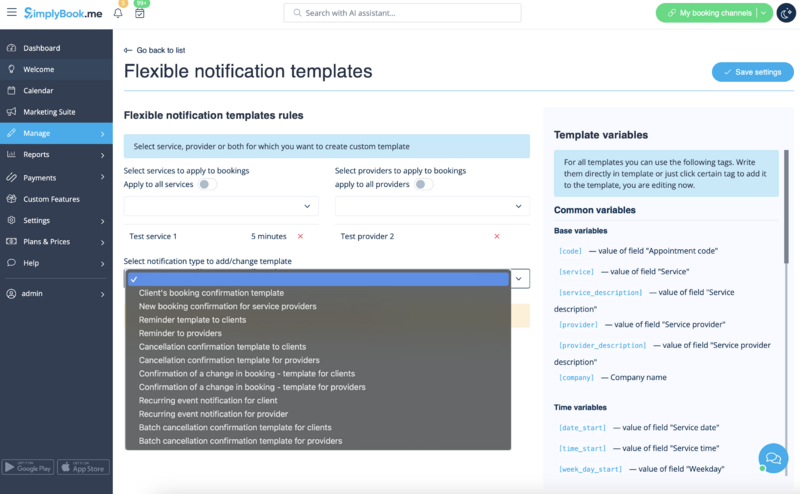The height and width of the screenshot is (494, 800).
Task: Expand the Settings submenu chevron
Action: click(103, 221)
